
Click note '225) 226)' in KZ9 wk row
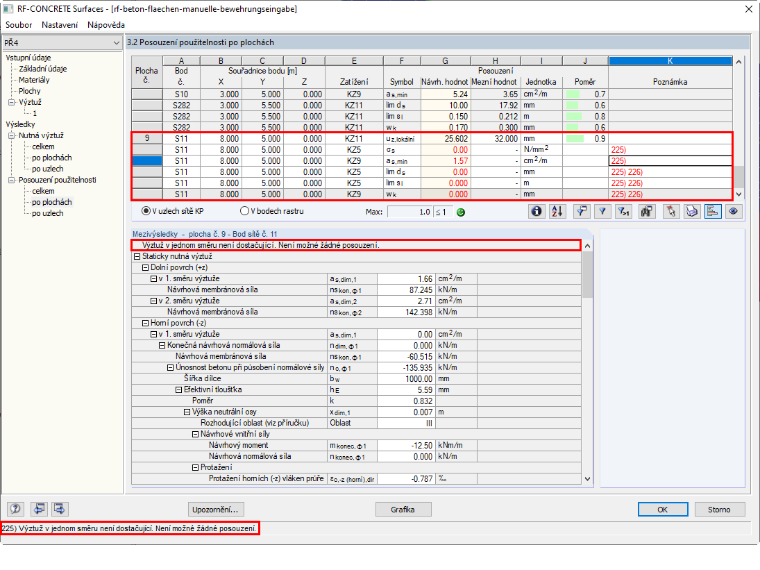(x=627, y=194)
